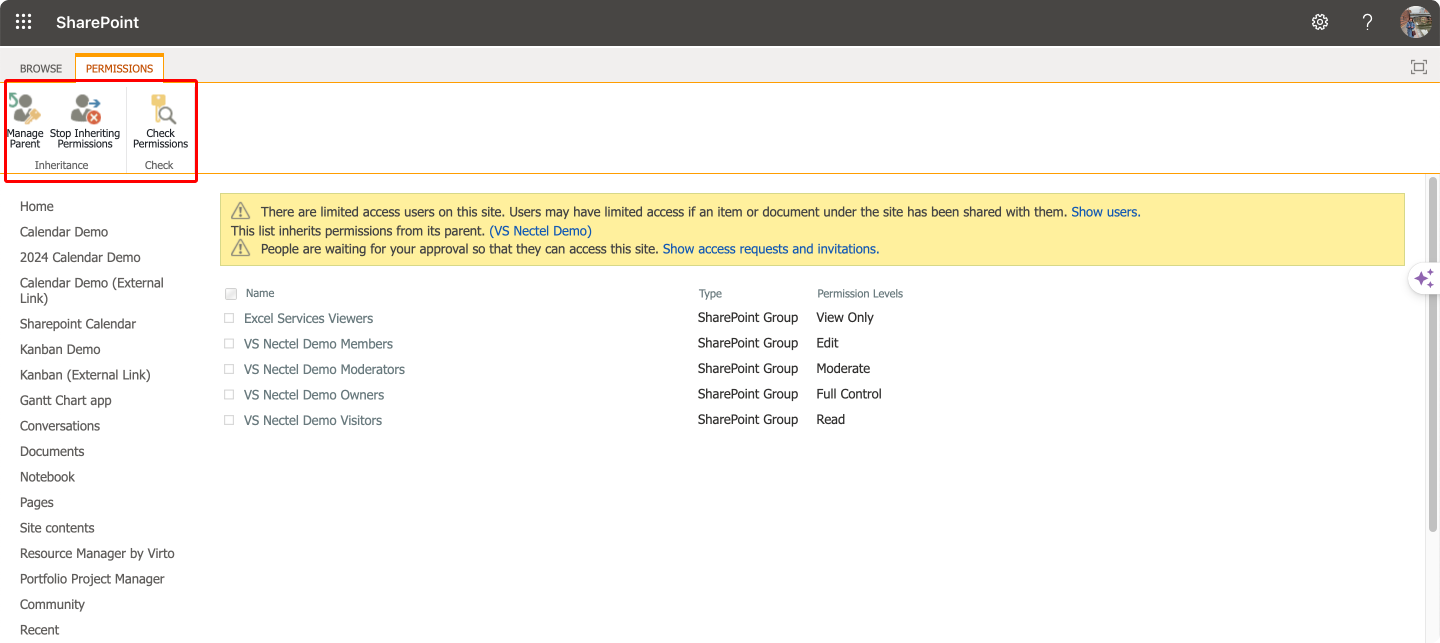Open Portfolio Project Manager in the sidebar
The width and height of the screenshot is (1440, 643).
[x=92, y=579]
